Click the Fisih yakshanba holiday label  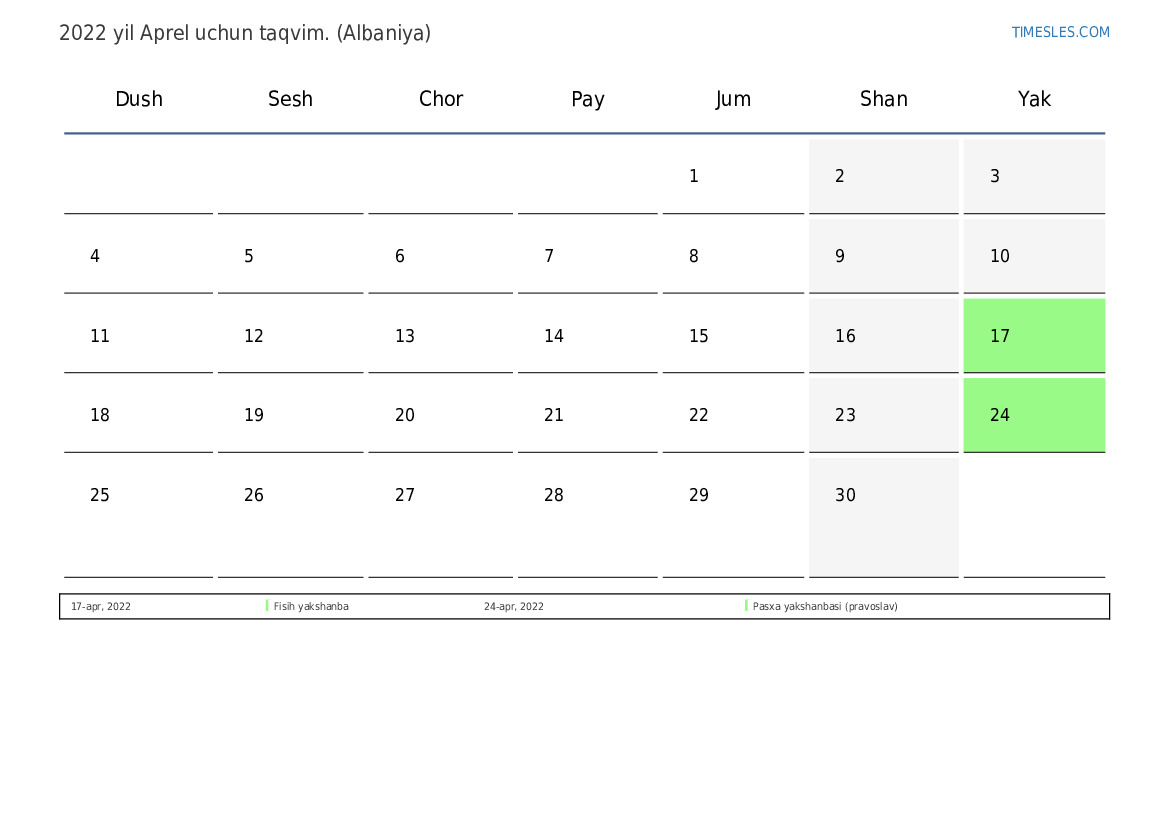(x=311, y=606)
